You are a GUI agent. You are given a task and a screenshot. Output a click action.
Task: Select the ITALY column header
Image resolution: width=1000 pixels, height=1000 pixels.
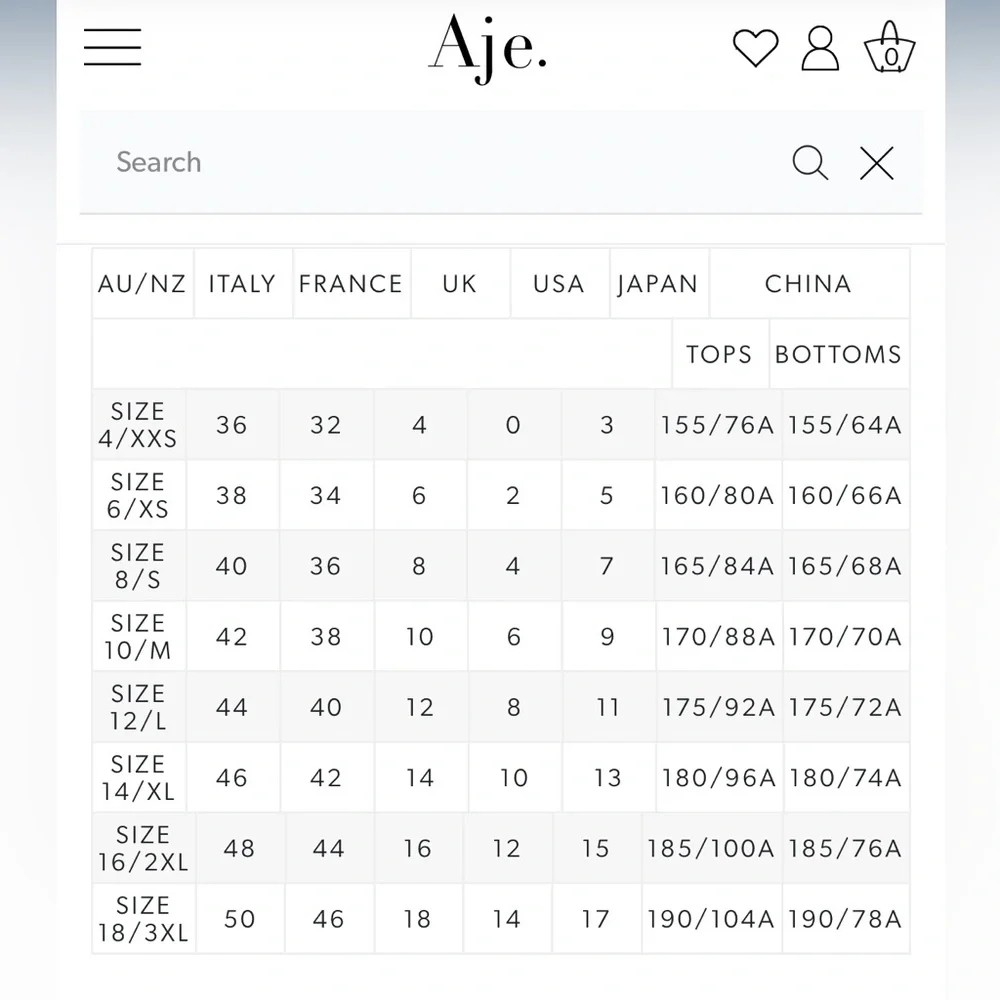click(242, 283)
